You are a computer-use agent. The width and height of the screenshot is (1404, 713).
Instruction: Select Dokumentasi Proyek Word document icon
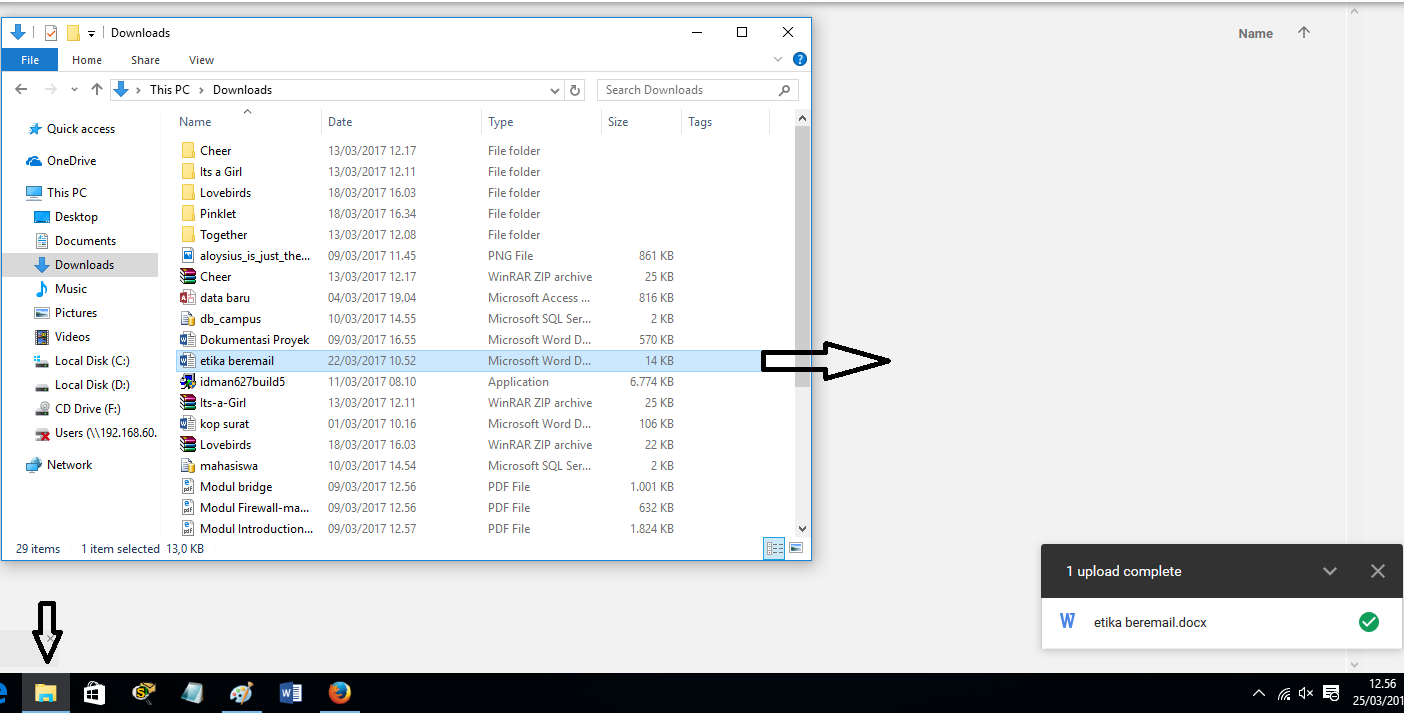point(188,340)
